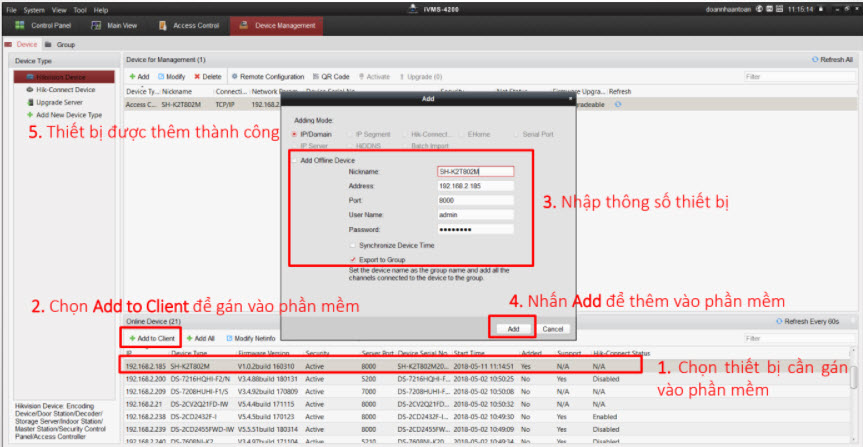Open the System menu
The image size is (863, 447).
coord(34,9)
